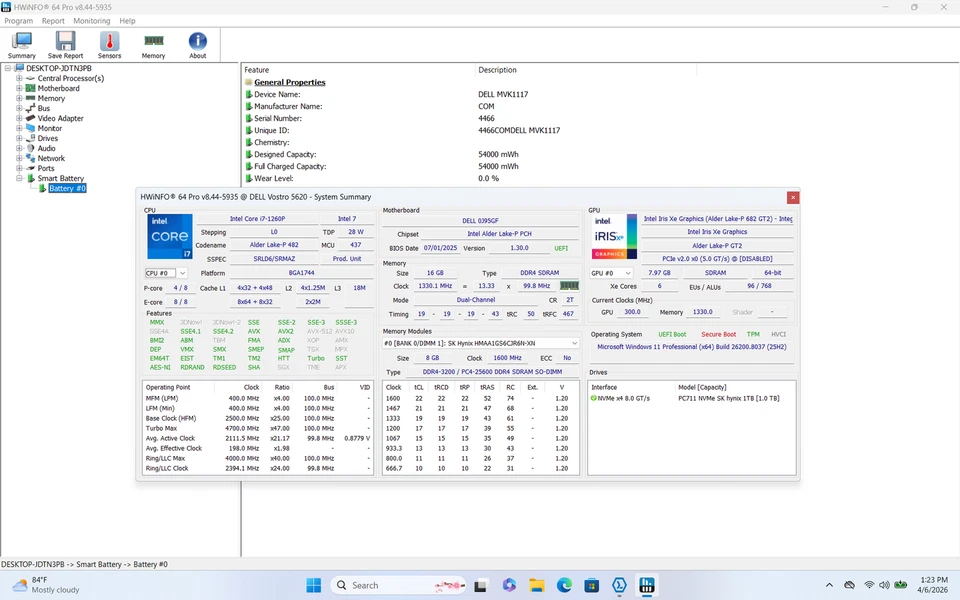Screen dimensions: 960x600
Task: Click the volume icon in the system tray
Action: click(x=885, y=585)
